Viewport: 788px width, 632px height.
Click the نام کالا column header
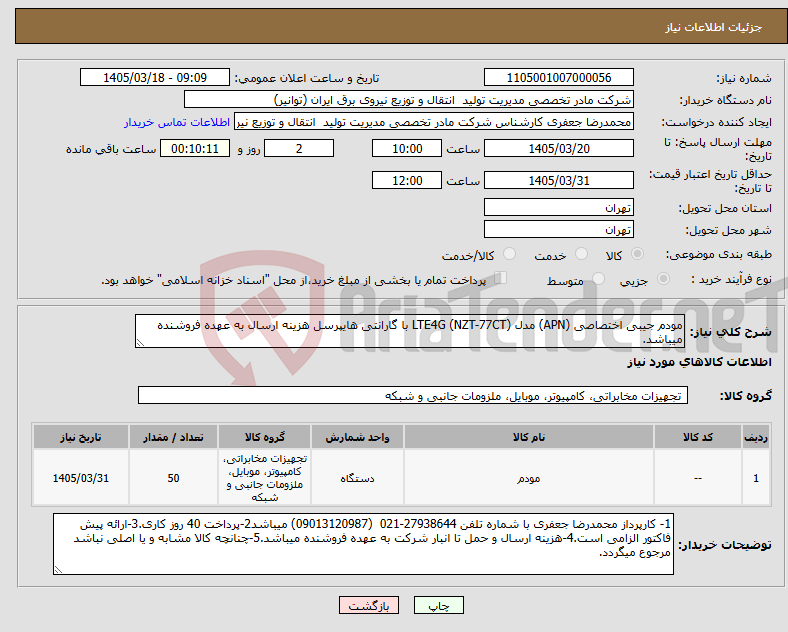point(529,437)
